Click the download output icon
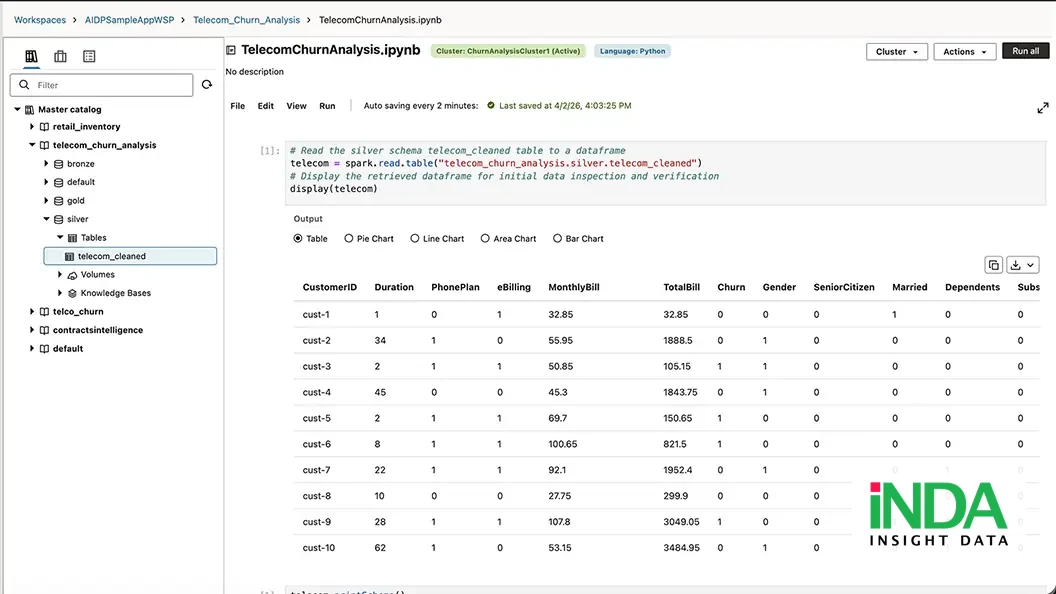Viewport: 1056px width, 594px height. (x=1015, y=265)
